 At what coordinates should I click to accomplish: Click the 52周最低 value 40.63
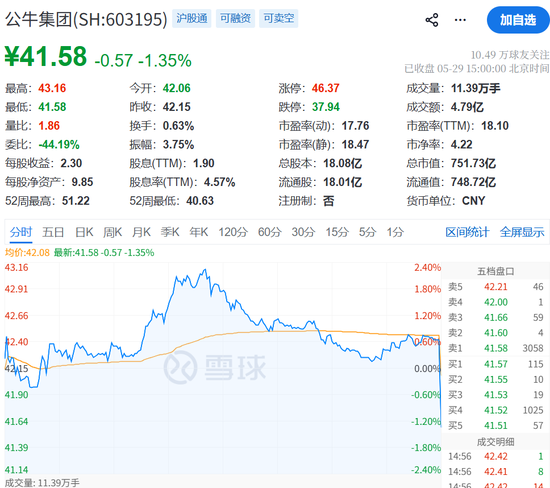click(200, 201)
